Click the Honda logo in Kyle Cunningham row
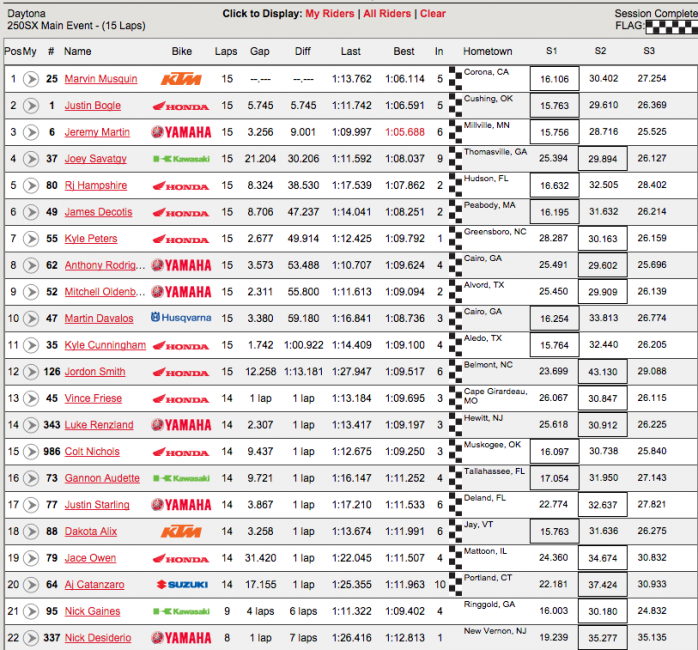The image size is (698, 650). (181, 346)
